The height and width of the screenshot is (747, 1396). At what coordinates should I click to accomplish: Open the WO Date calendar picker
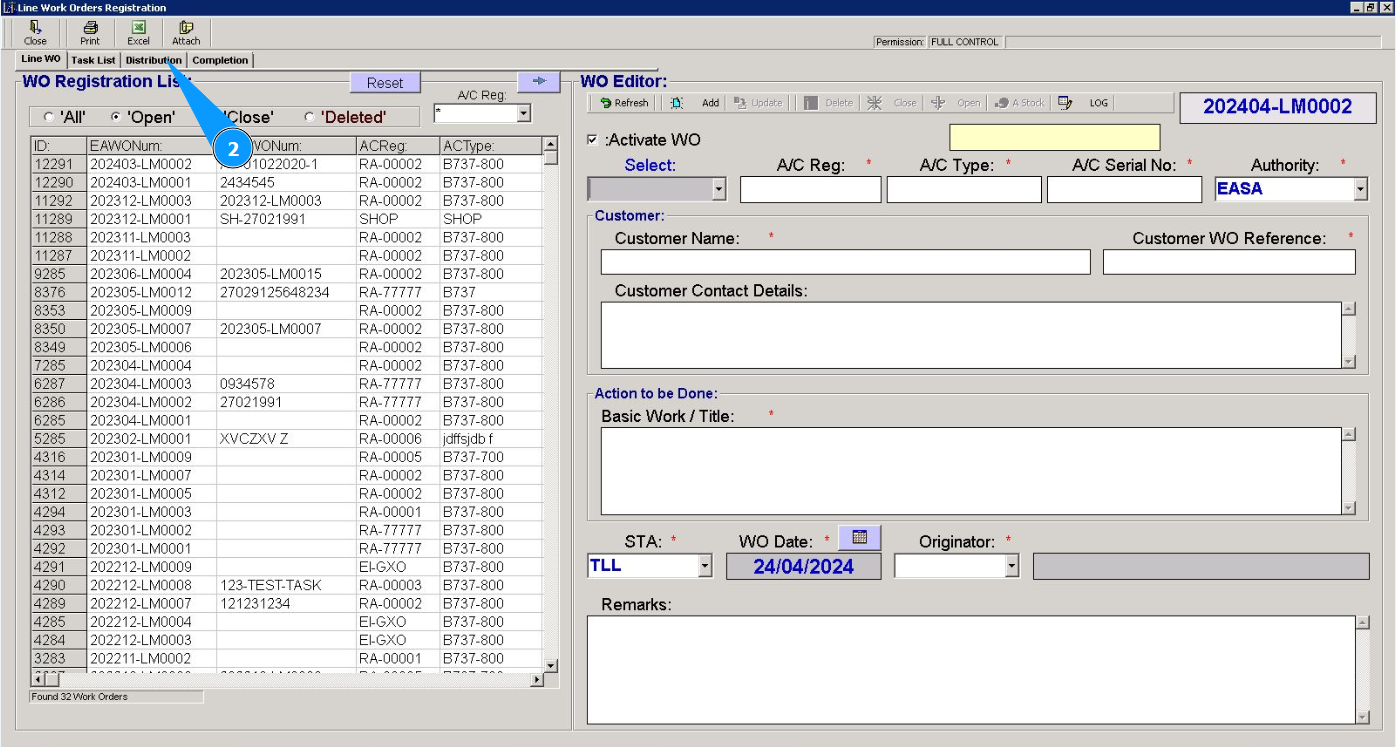click(x=859, y=538)
